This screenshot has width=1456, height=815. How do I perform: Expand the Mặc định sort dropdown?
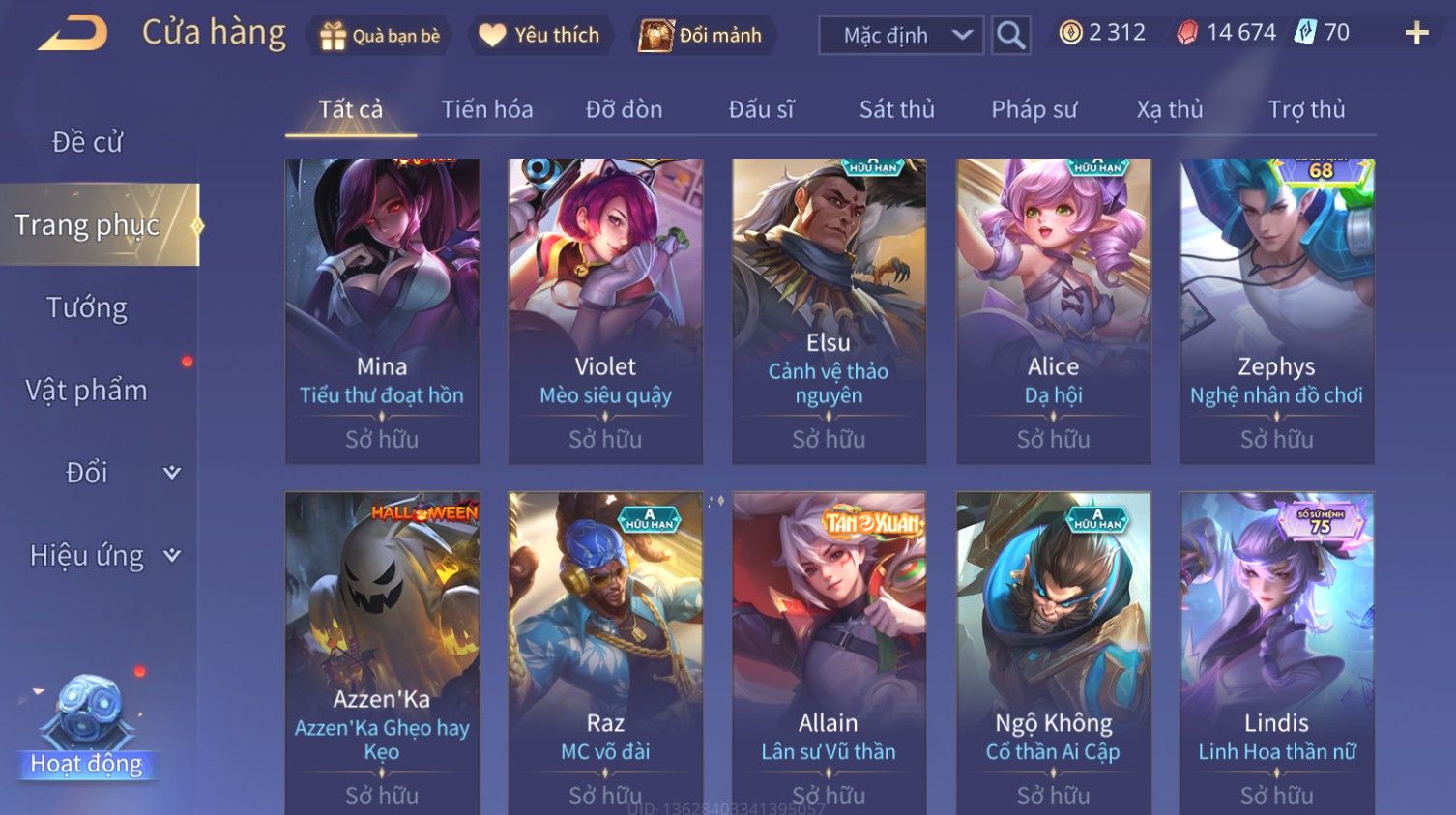pyautogui.click(x=901, y=36)
